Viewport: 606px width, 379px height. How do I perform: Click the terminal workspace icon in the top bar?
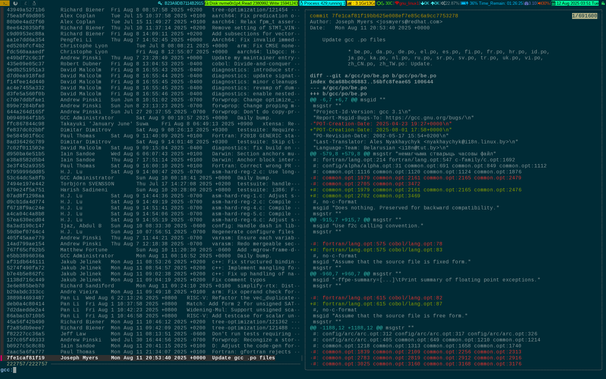(5, 3)
